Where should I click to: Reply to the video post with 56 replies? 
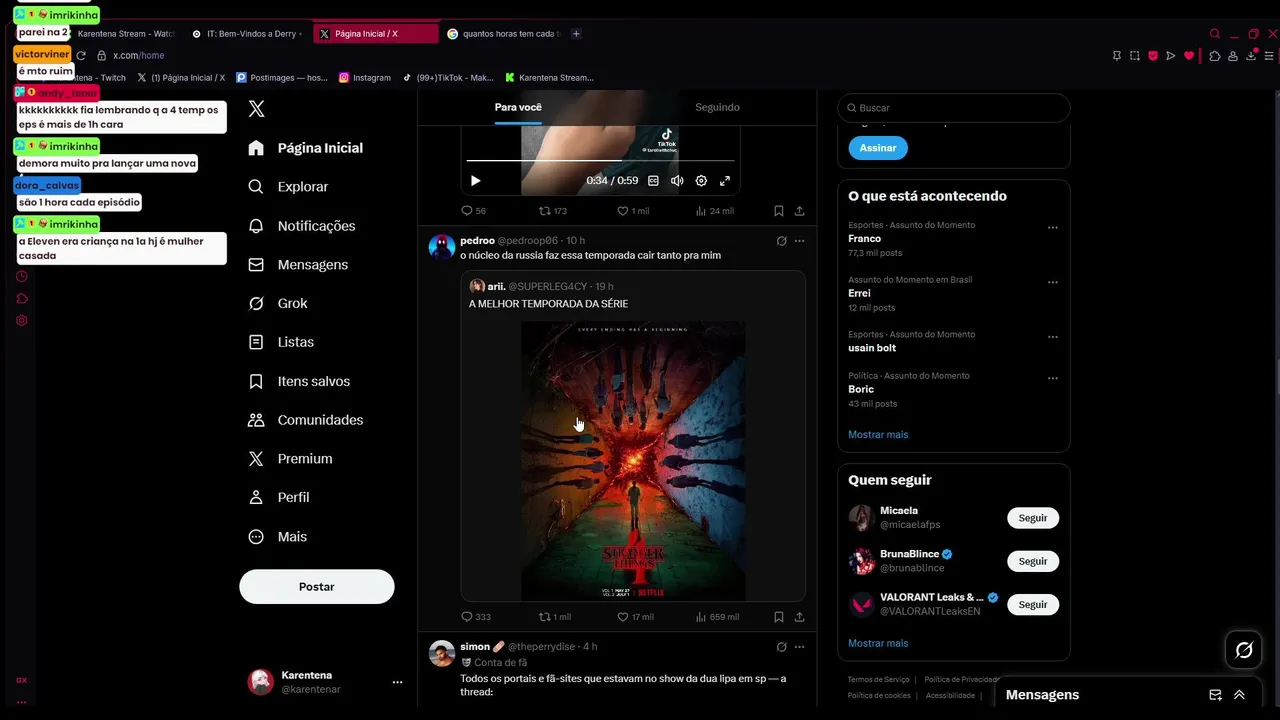pyautogui.click(x=473, y=211)
